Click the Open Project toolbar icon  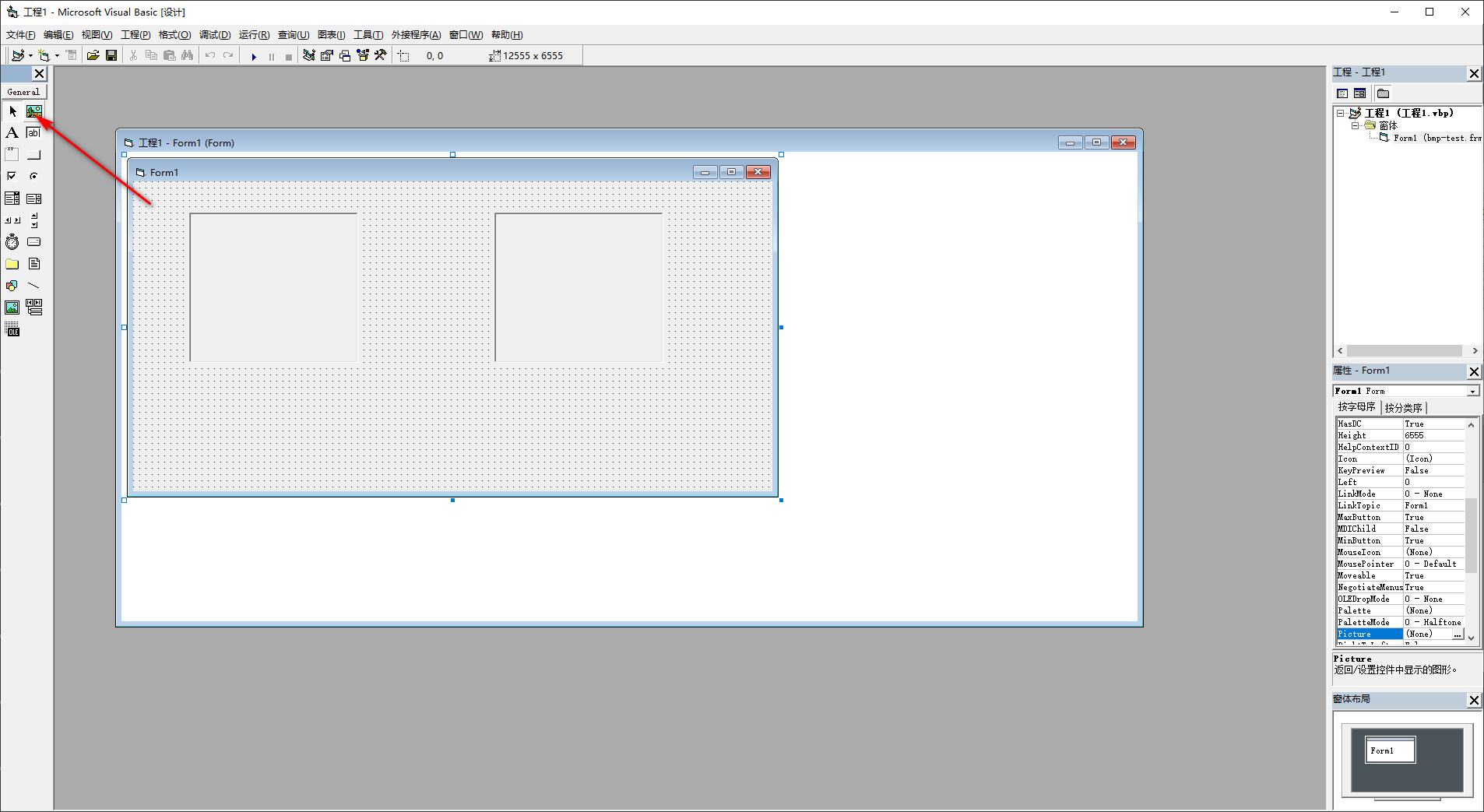tap(93, 55)
